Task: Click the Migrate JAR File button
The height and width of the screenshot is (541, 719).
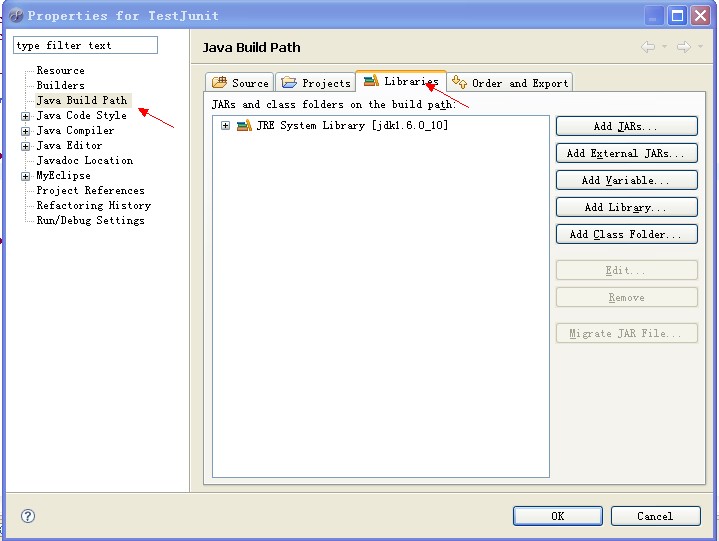Action: click(x=626, y=333)
